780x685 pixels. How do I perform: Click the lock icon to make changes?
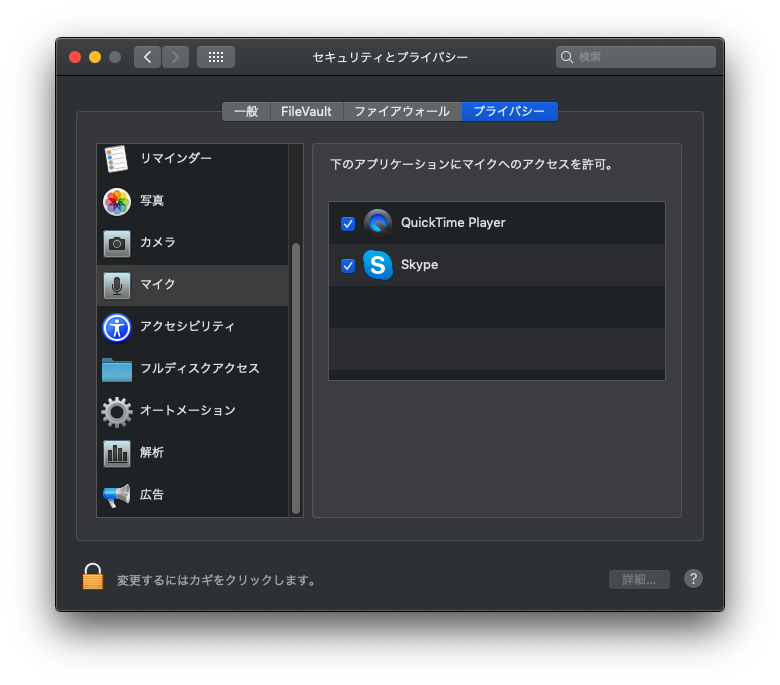[x=93, y=577]
